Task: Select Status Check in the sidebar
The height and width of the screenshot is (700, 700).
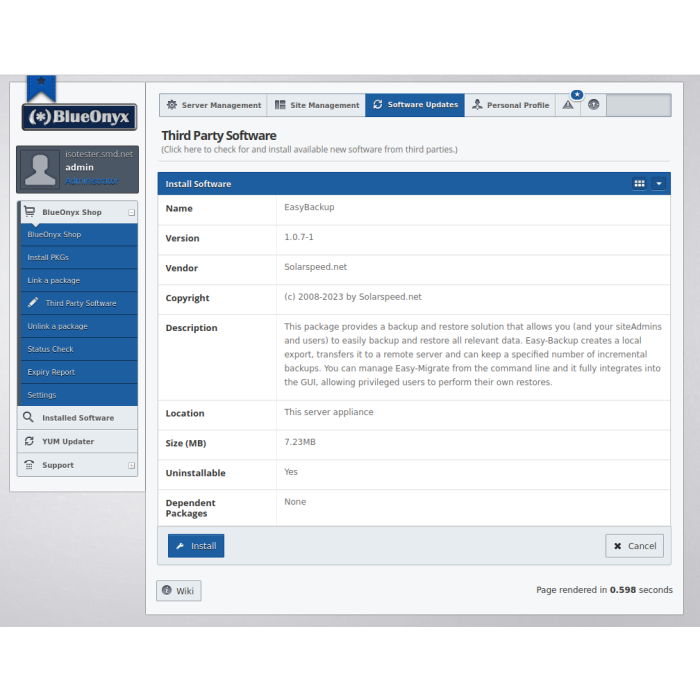Action: pos(50,349)
